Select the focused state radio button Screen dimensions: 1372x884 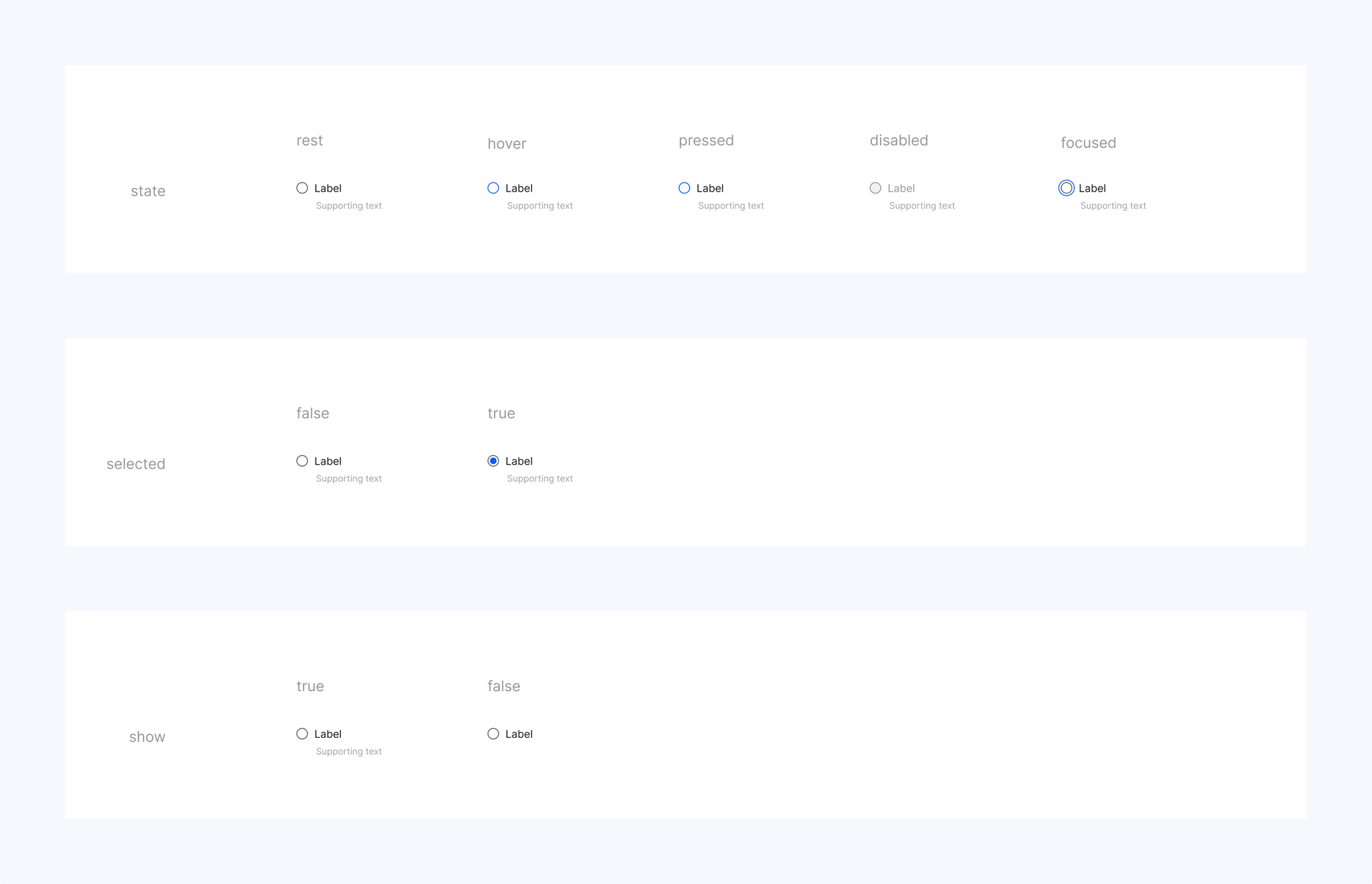click(1066, 188)
